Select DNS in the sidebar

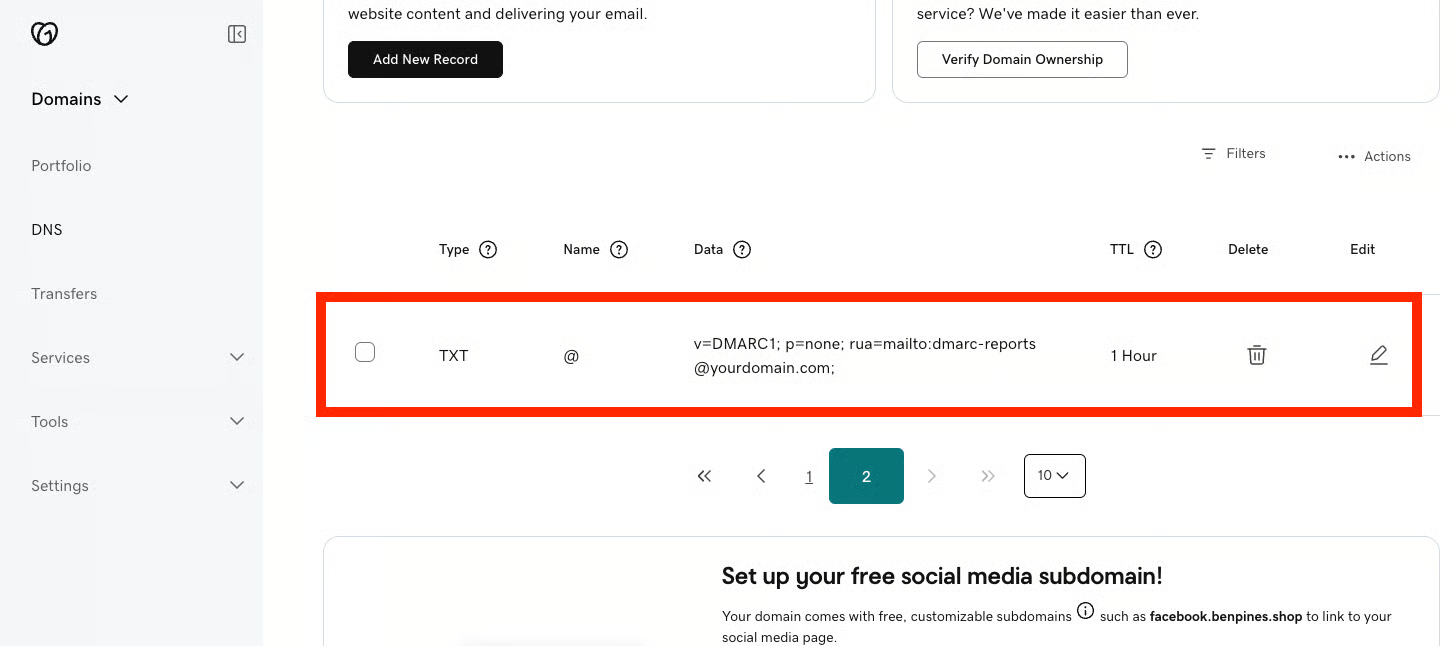pyautogui.click(x=47, y=229)
